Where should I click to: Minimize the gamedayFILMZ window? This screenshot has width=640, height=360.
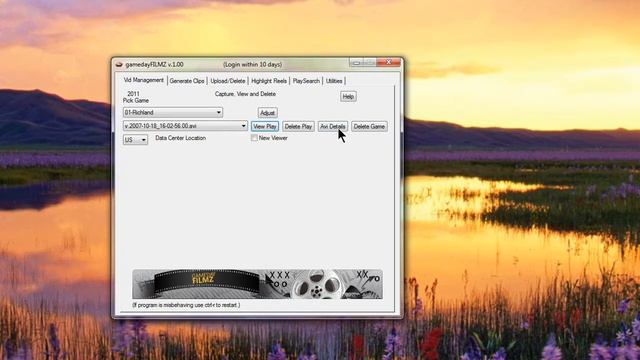[x=356, y=62]
